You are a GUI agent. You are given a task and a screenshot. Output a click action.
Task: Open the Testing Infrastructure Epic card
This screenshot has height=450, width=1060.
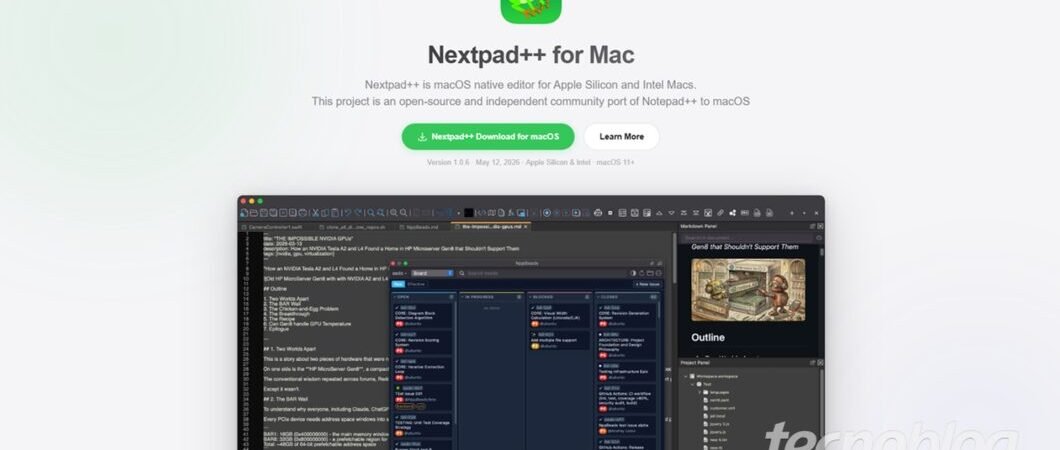coord(626,372)
